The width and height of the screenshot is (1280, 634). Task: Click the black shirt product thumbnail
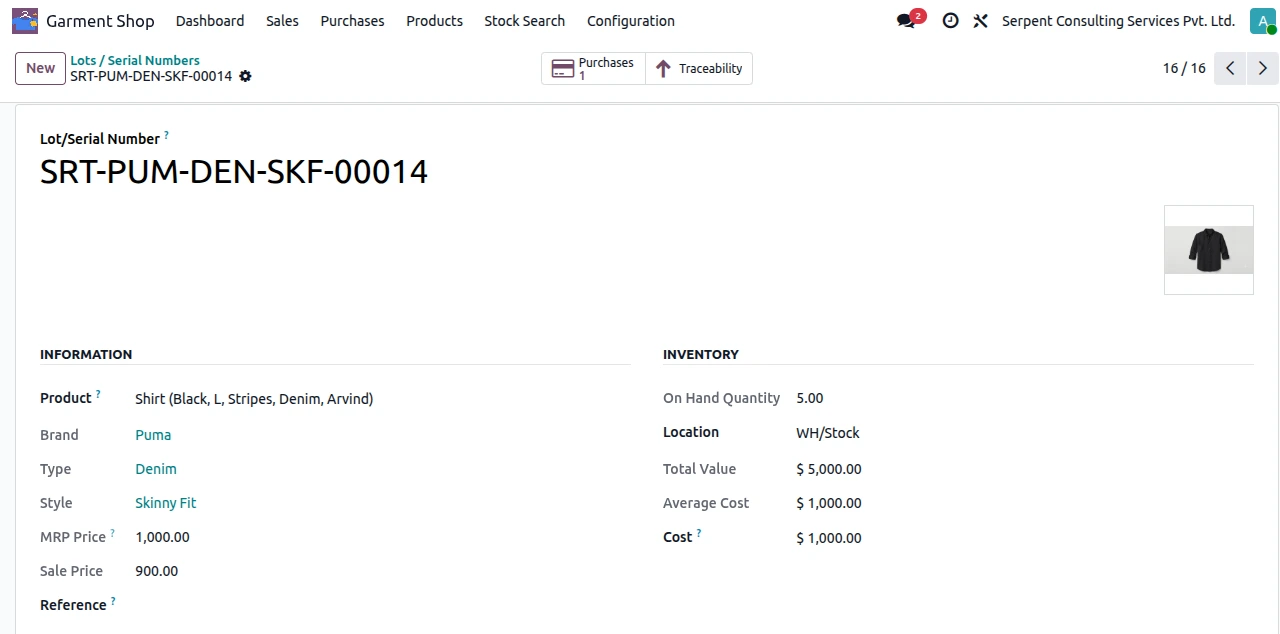(1208, 250)
